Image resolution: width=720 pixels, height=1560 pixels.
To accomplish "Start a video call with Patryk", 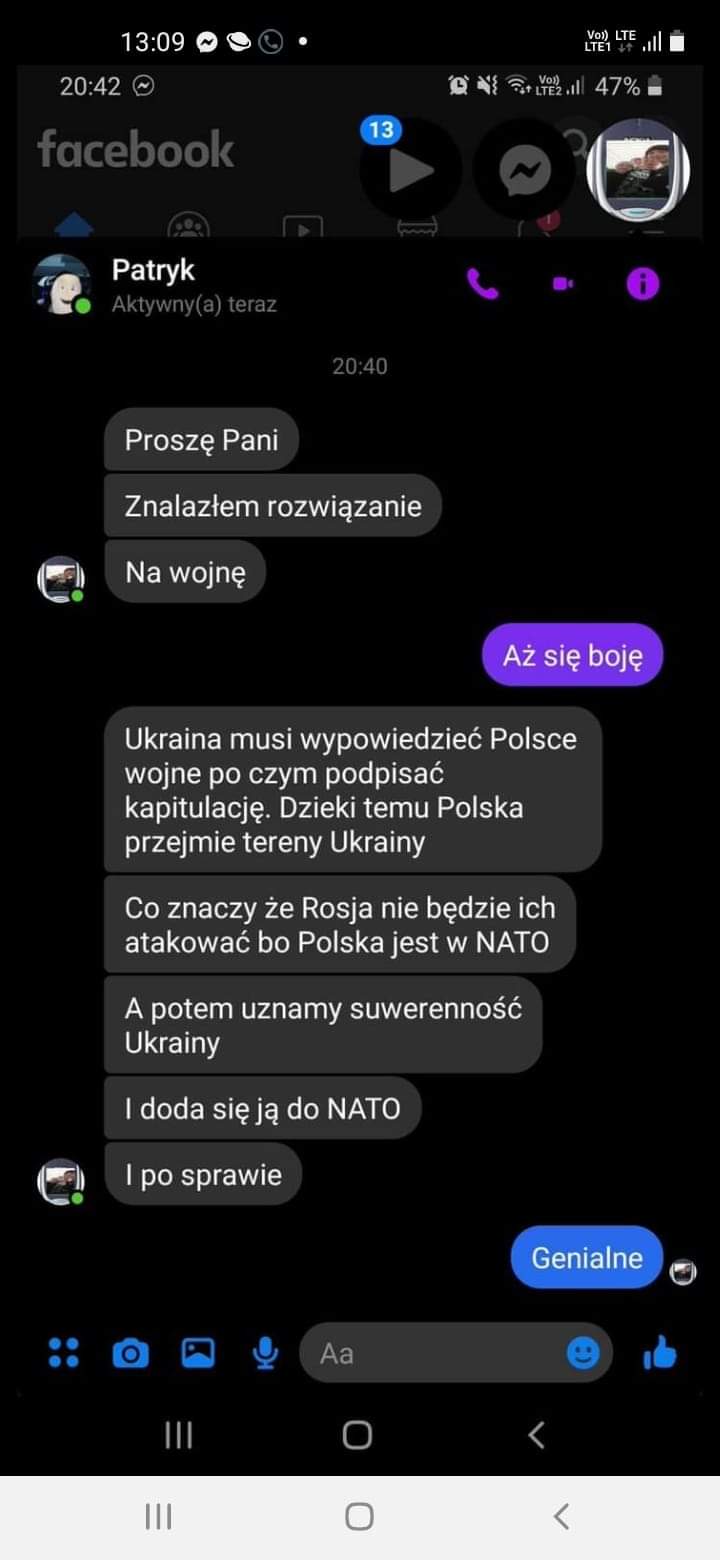I will [x=563, y=285].
